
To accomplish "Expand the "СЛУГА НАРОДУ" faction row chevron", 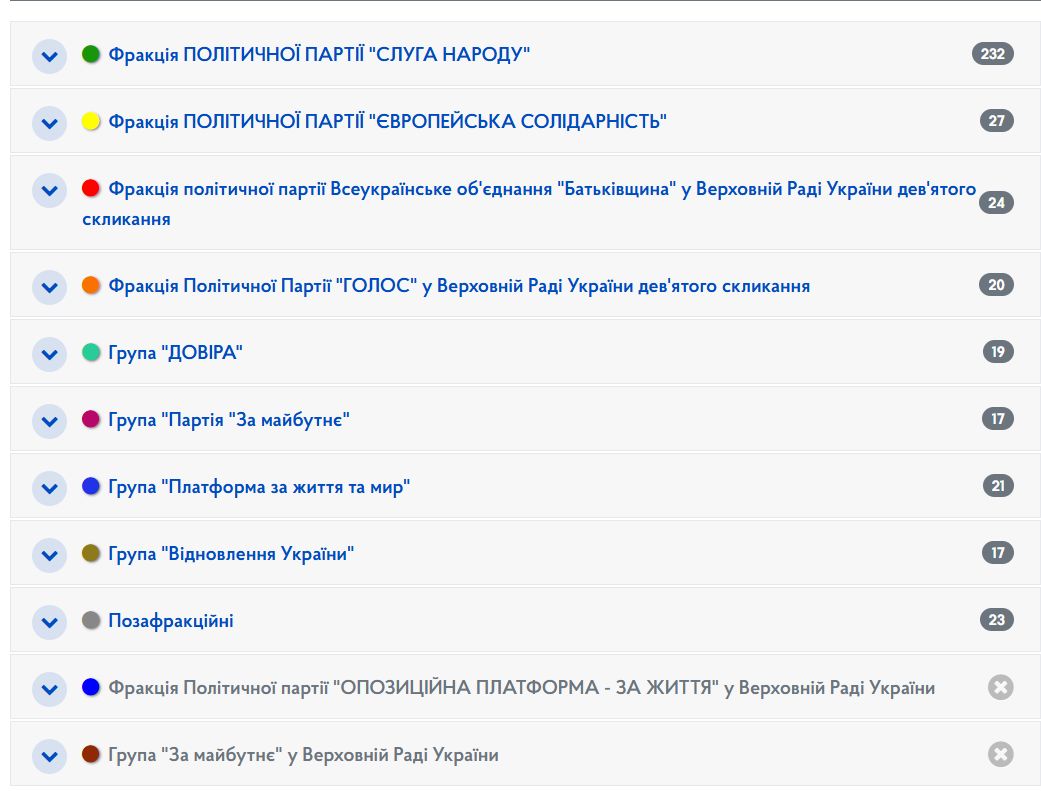I will coord(49,56).
